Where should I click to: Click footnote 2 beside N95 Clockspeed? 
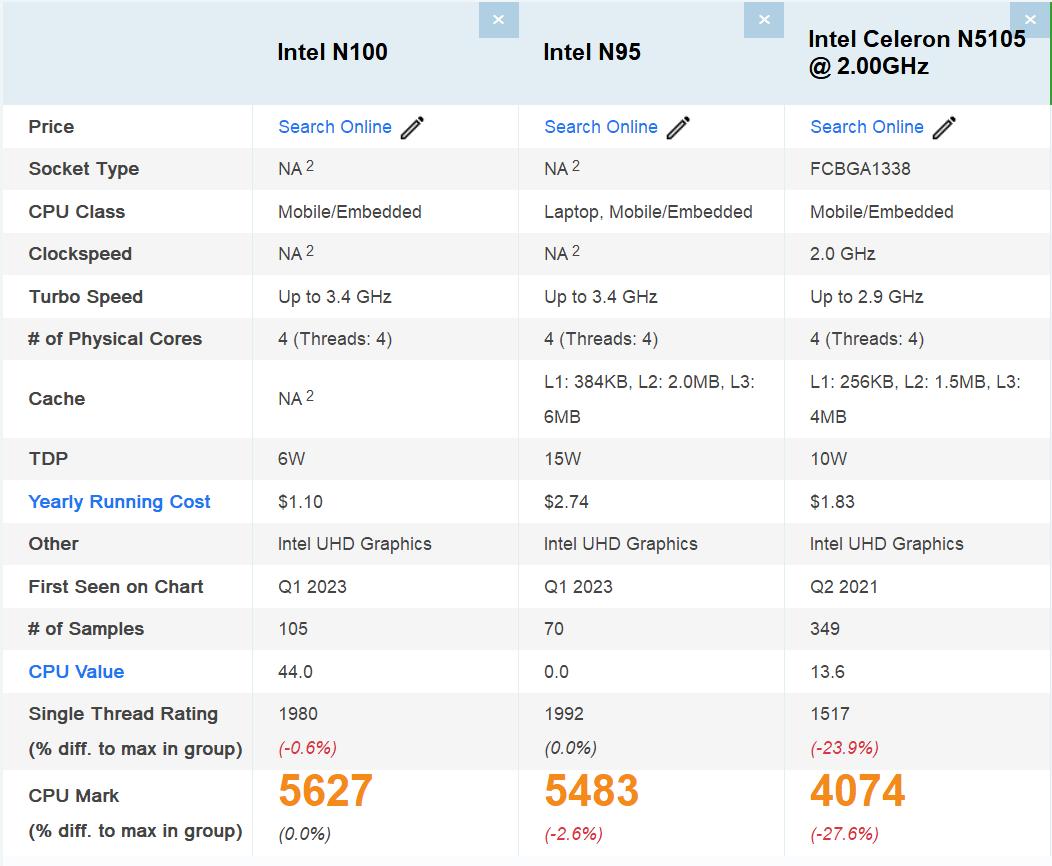[x=577, y=250]
